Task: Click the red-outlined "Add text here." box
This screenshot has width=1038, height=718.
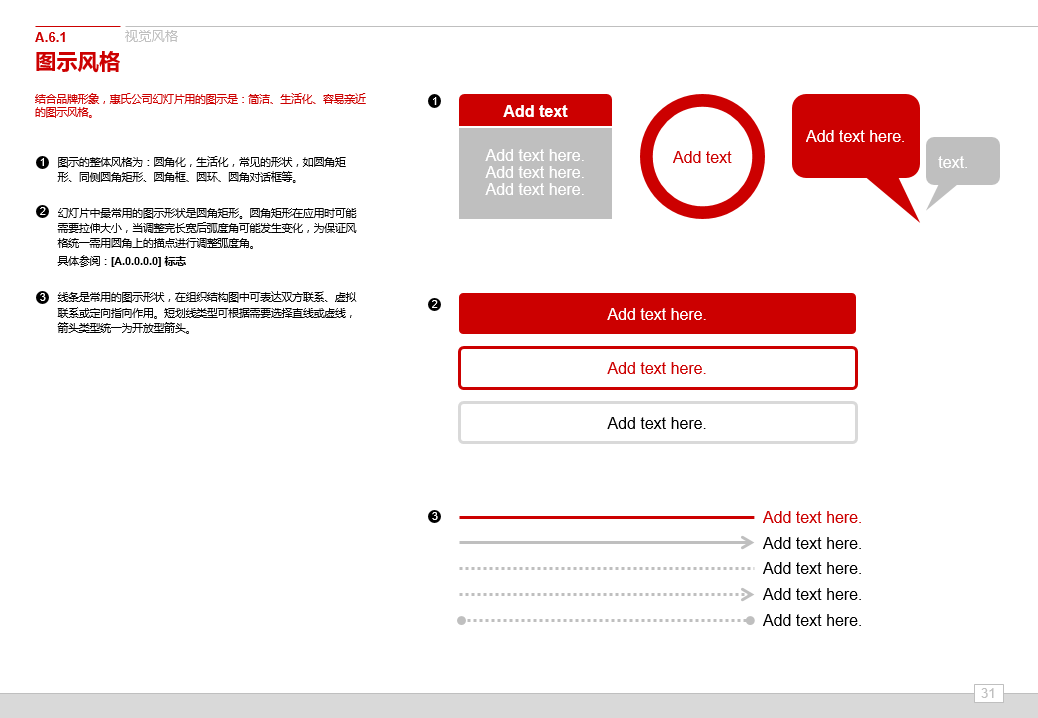Action: click(x=657, y=368)
